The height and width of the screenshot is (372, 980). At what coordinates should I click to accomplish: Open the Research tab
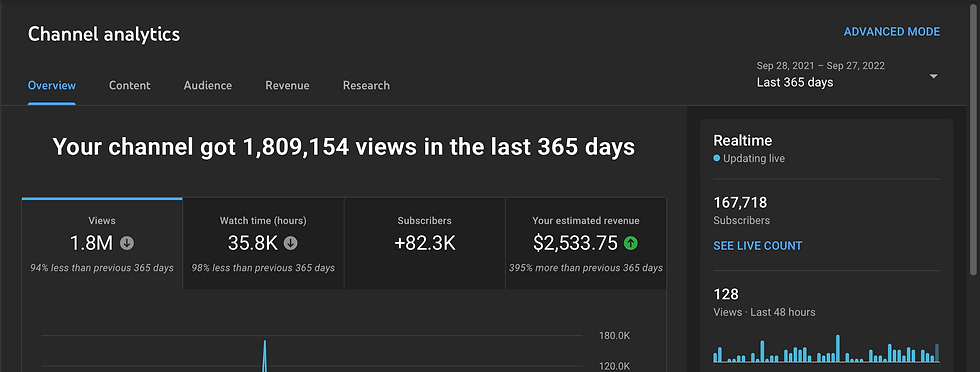click(366, 86)
